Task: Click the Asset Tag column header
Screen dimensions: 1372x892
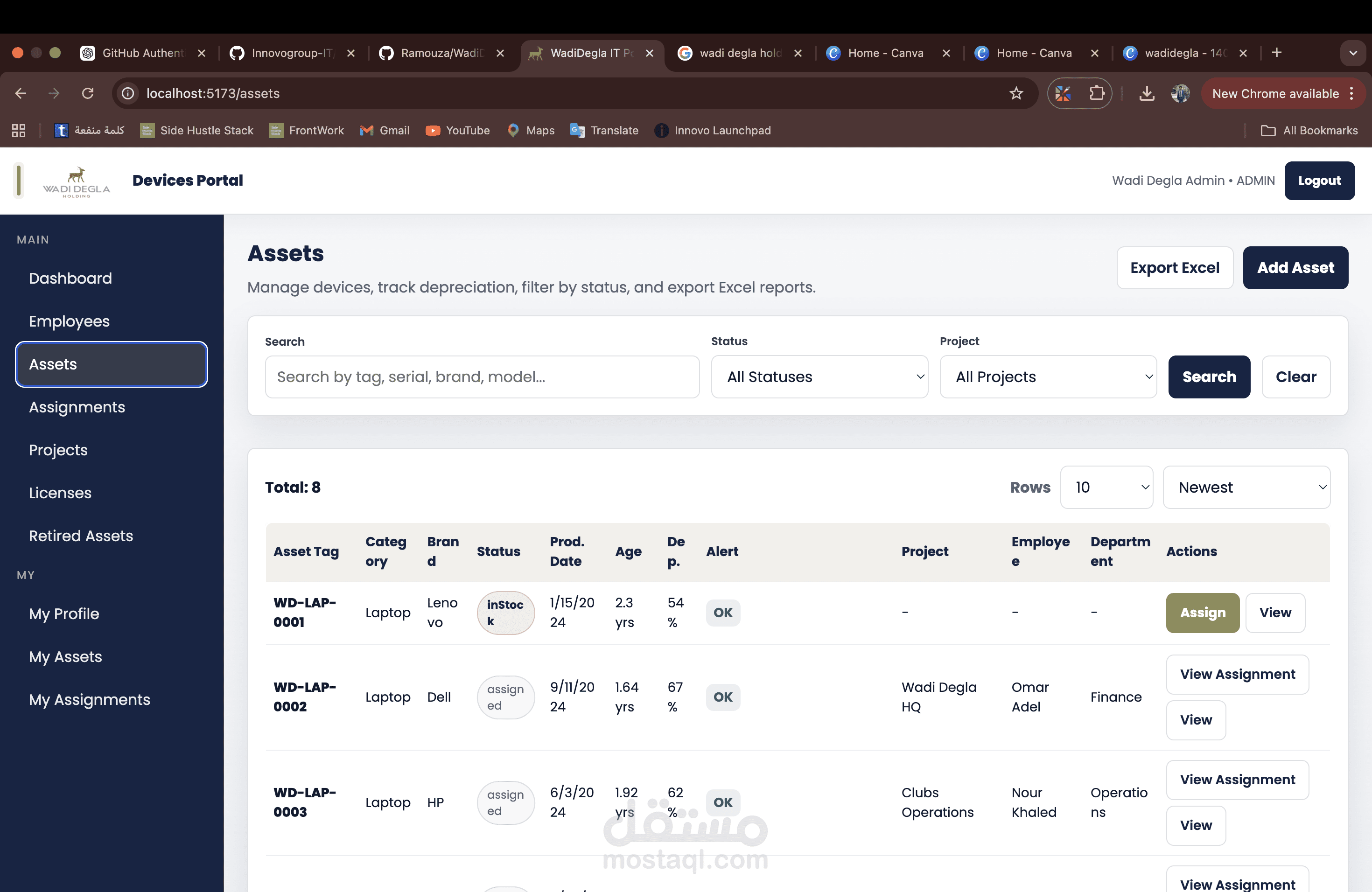Action: pyautogui.click(x=306, y=551)
